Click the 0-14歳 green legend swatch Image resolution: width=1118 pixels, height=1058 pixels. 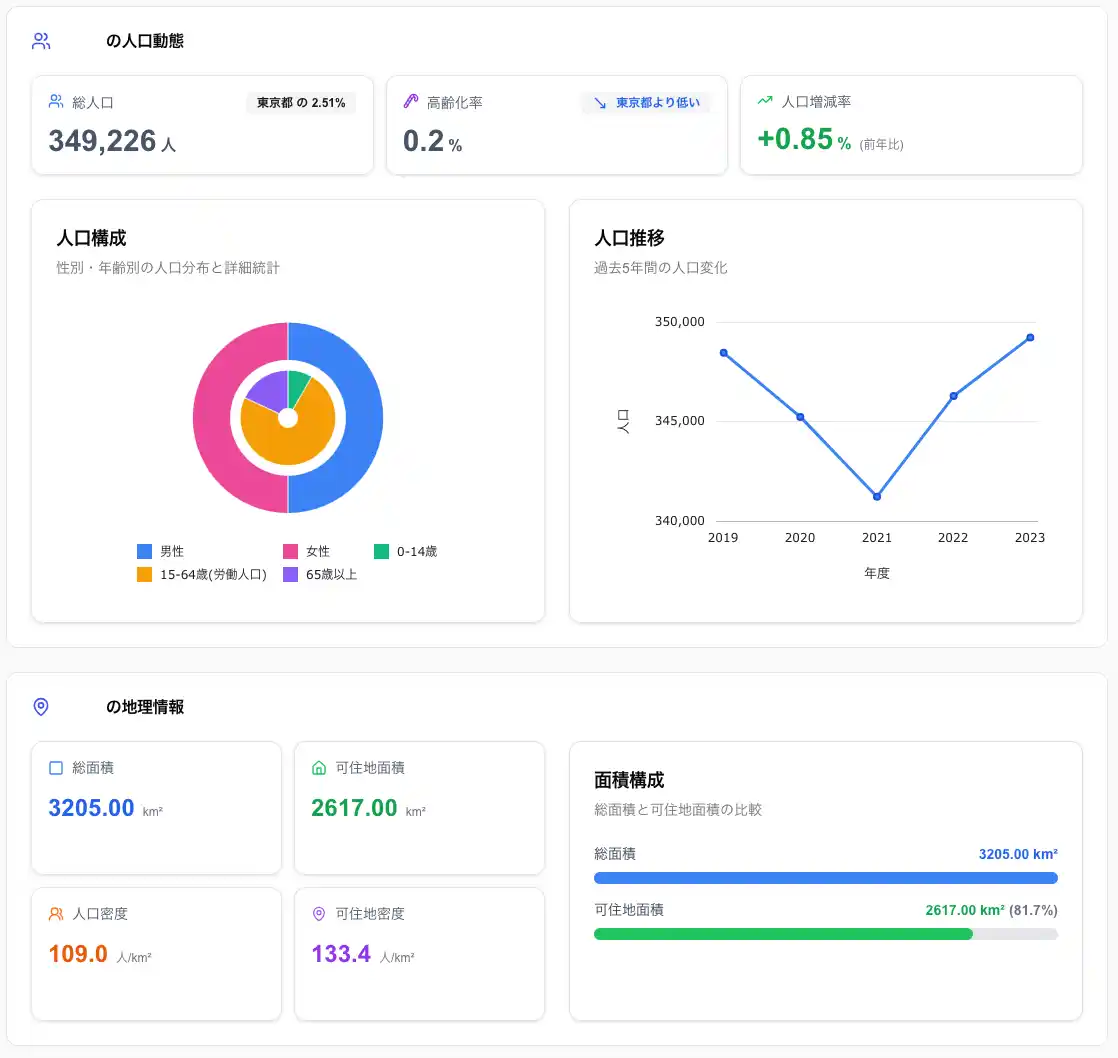point(381,551)
